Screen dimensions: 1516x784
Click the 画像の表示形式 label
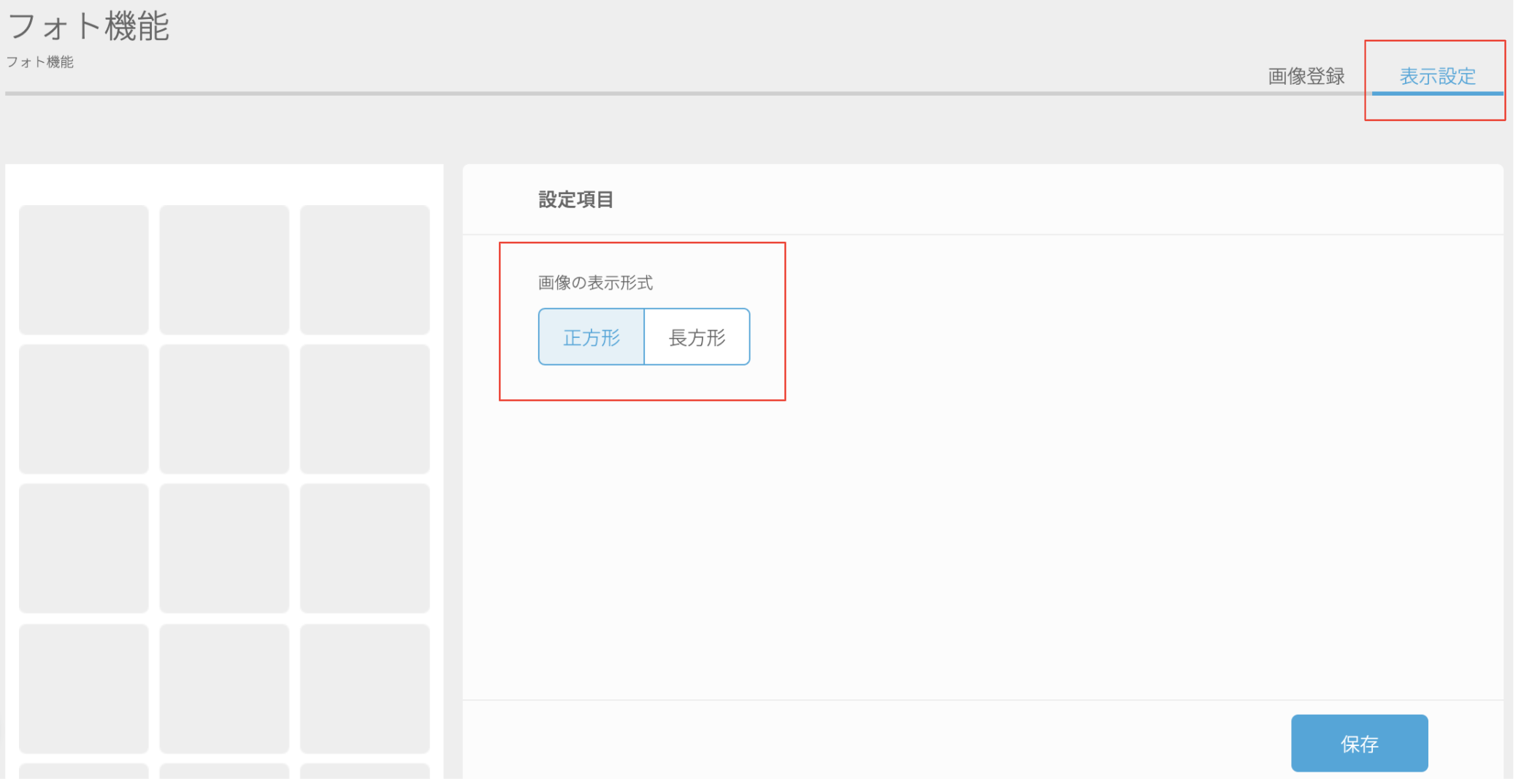[x=595, y=283]
